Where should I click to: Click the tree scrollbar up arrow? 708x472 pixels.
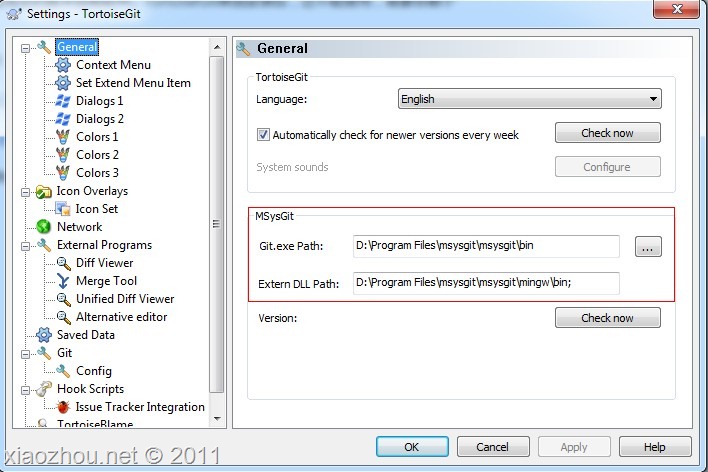tap(217, 47)
